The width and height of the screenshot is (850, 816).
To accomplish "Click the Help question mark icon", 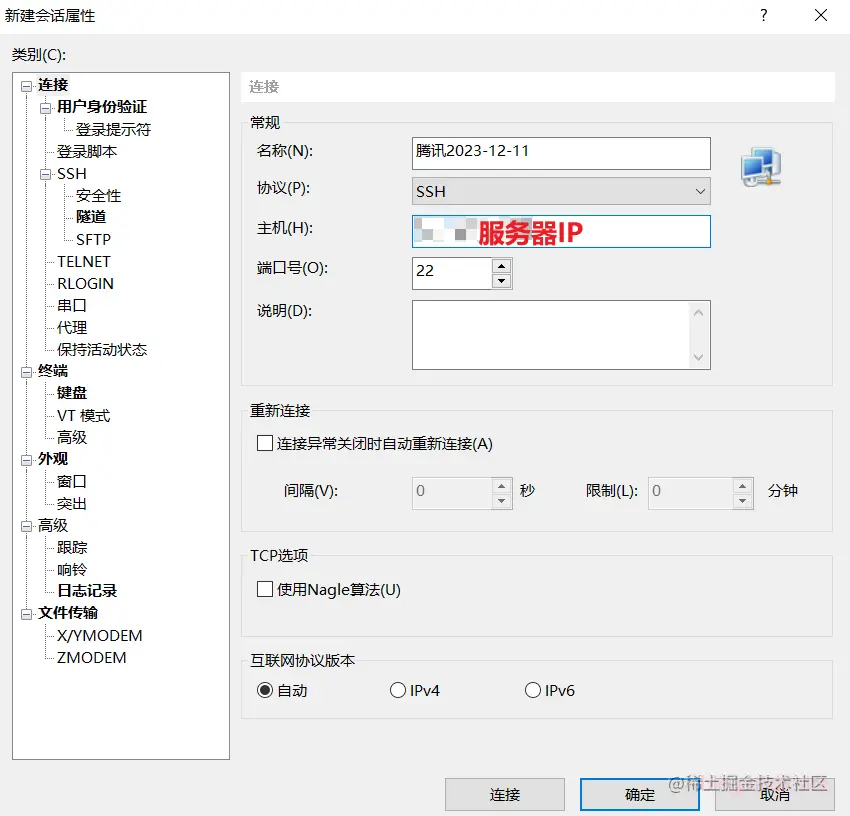I will coord(764,15).
